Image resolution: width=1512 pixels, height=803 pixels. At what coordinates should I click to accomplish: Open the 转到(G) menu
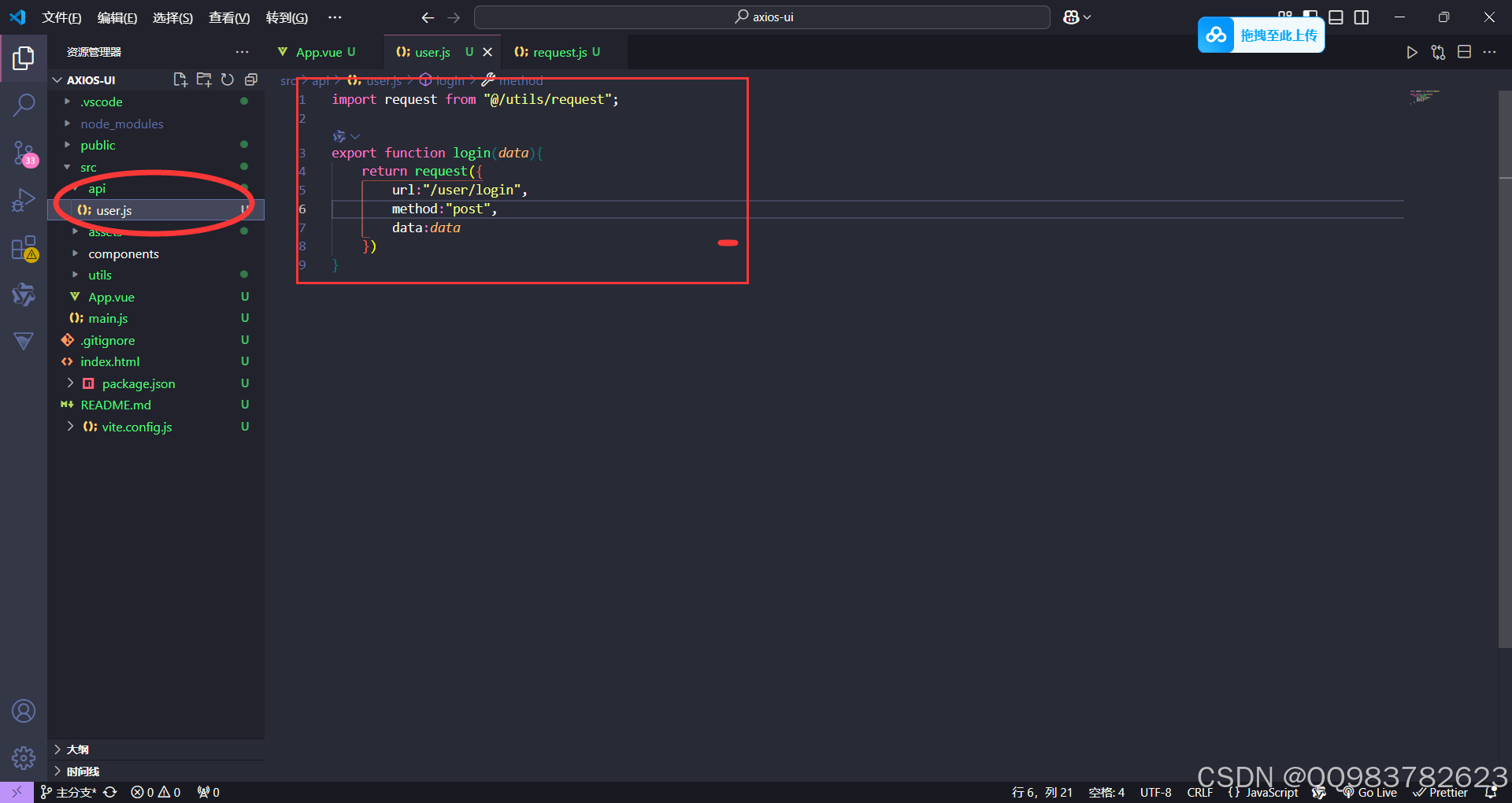pos(287,17)
